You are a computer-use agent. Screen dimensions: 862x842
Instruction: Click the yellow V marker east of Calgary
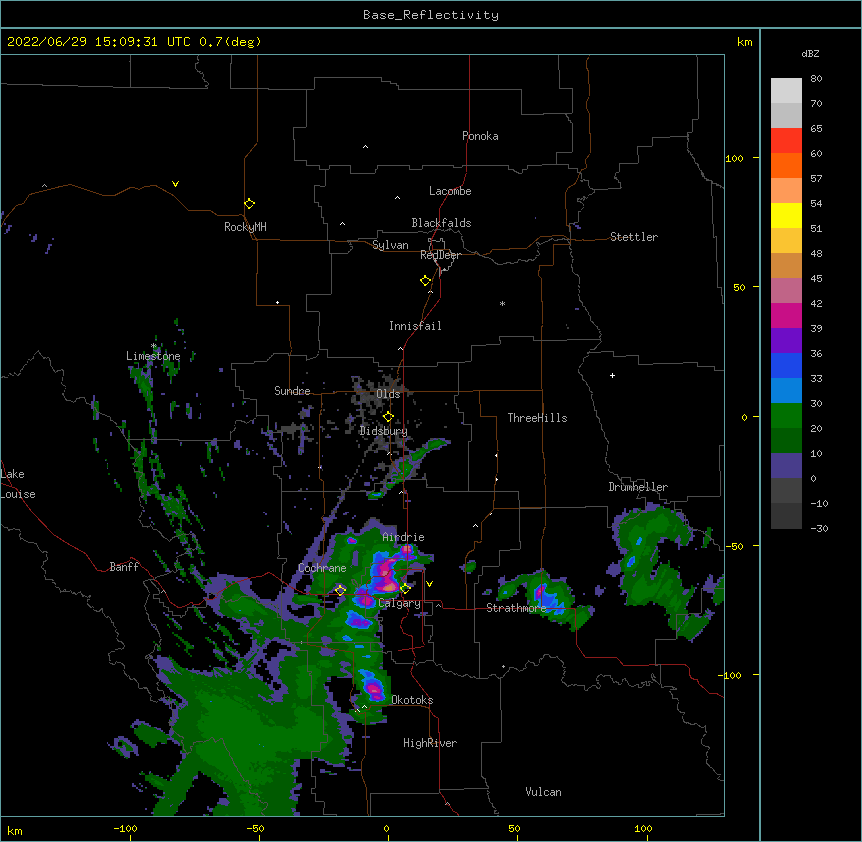429,584
